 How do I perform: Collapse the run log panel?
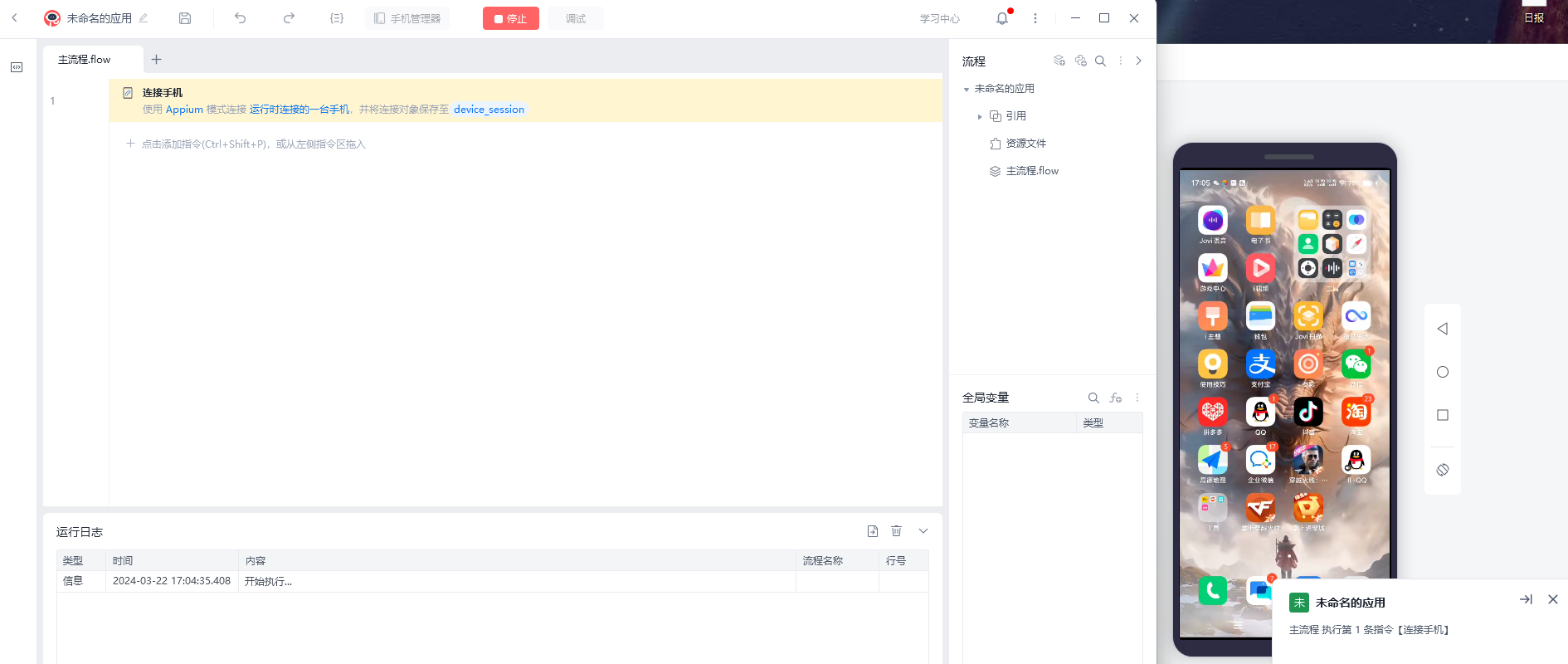click(x=923, y=531)
